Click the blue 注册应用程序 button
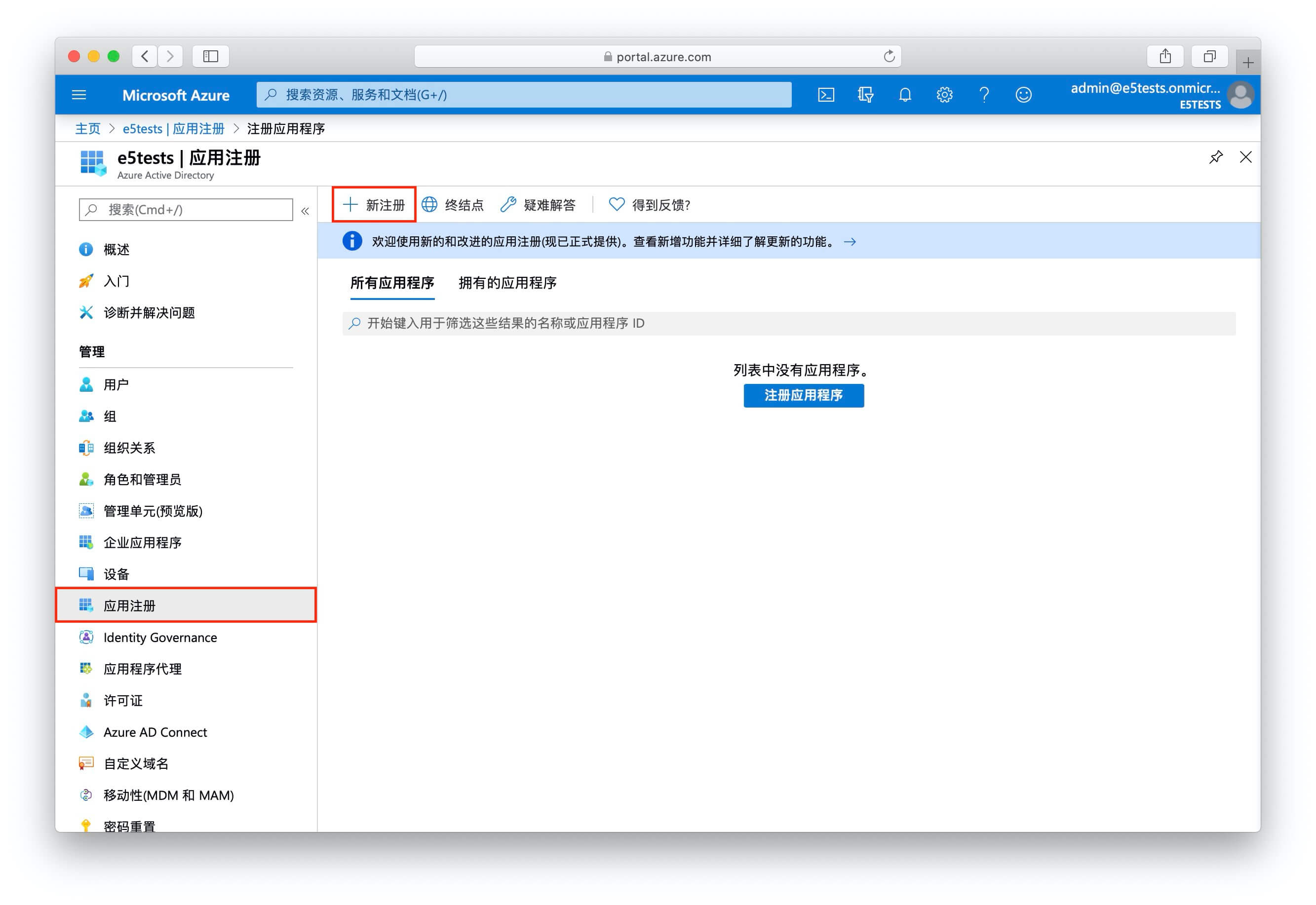This screenshot has width=1316, height=905. (x=803, y=395)
